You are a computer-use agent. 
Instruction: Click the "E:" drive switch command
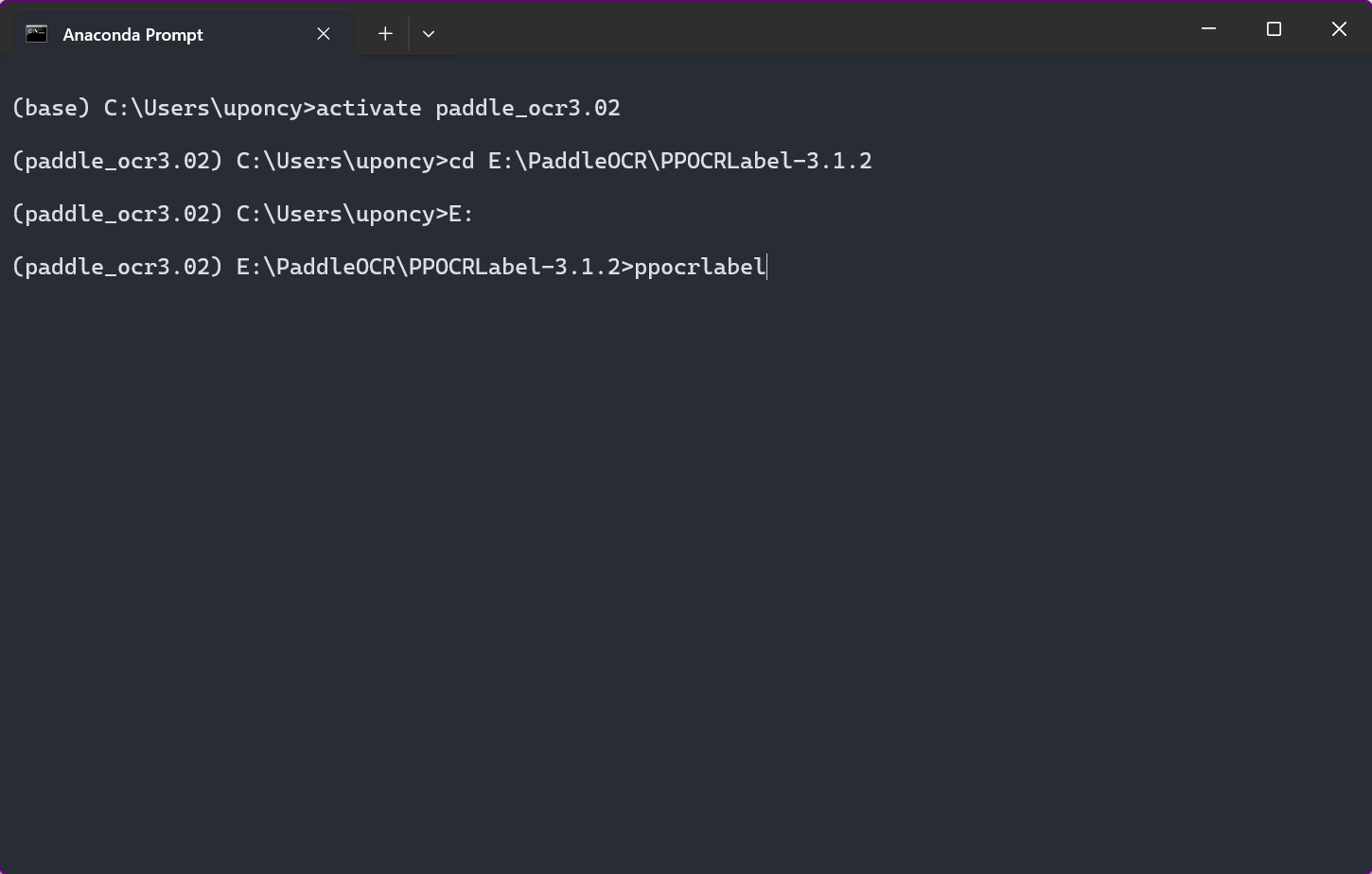[461, 215]
